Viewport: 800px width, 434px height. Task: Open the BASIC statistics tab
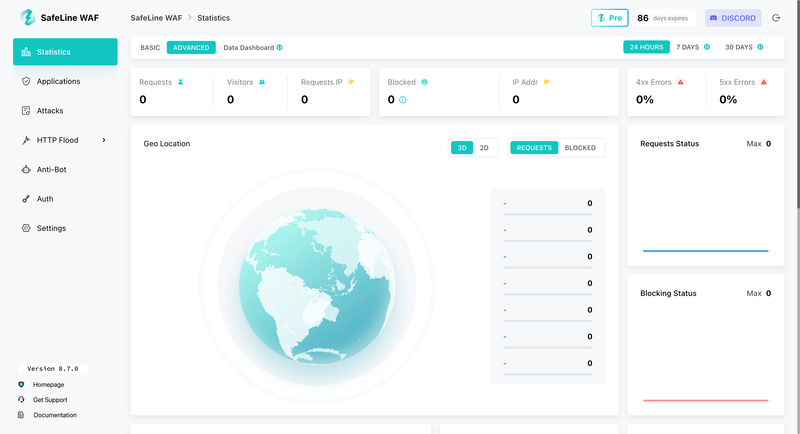click(150, 47)
